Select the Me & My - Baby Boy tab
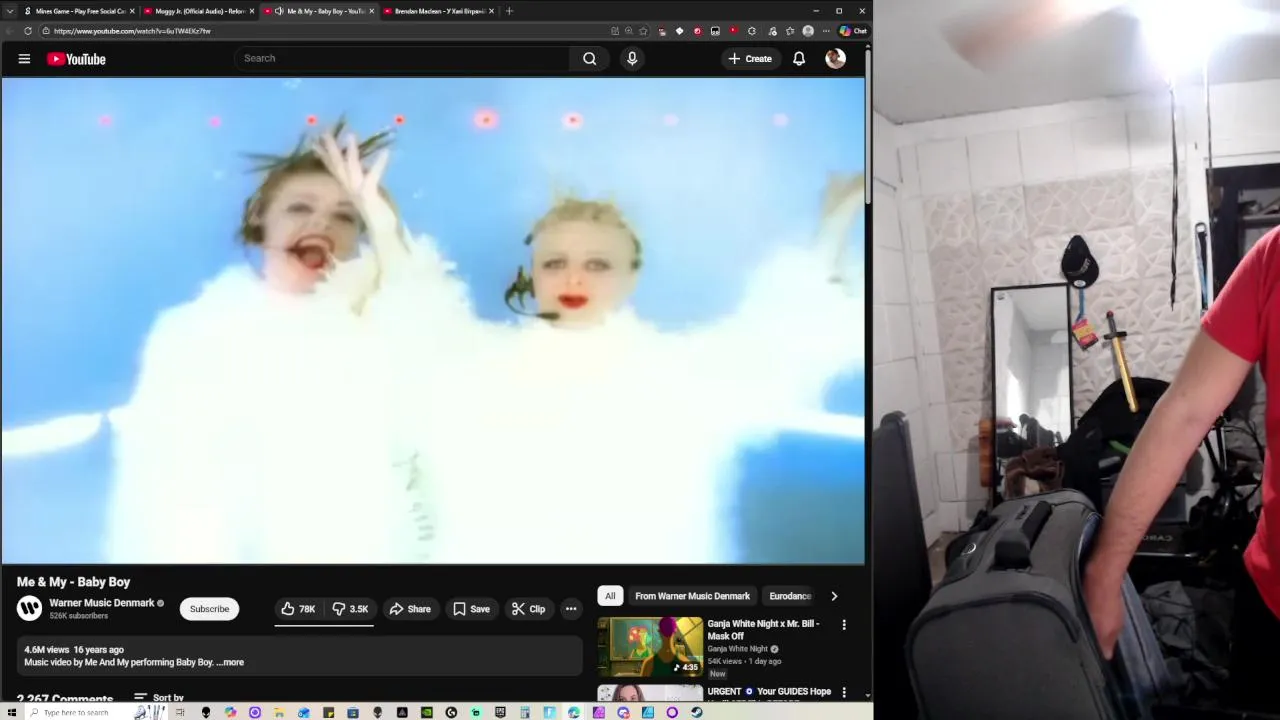This screenshot has height=720, width=1280. tap(320, 11)
